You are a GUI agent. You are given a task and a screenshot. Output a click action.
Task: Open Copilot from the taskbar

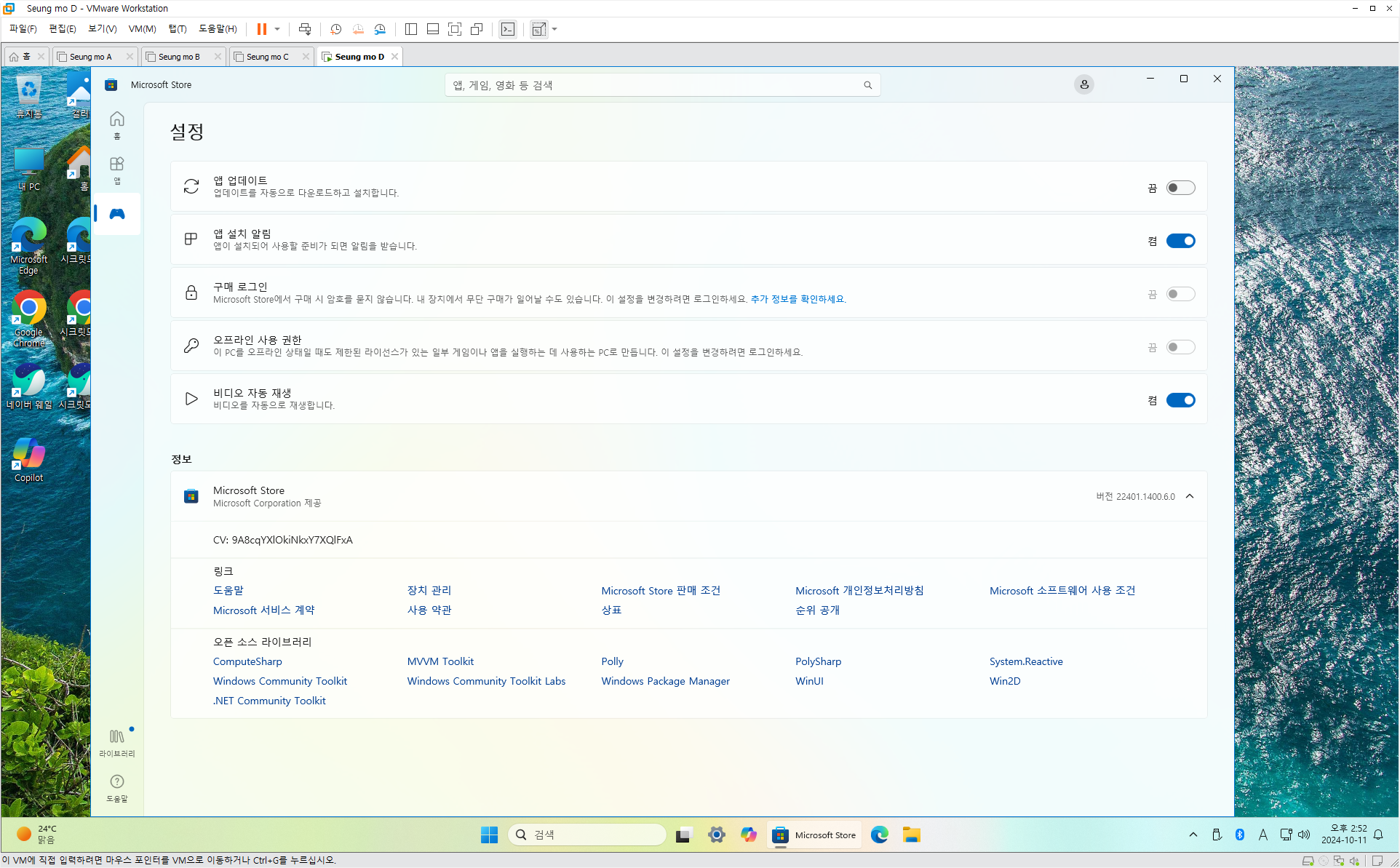click(749, 835)
